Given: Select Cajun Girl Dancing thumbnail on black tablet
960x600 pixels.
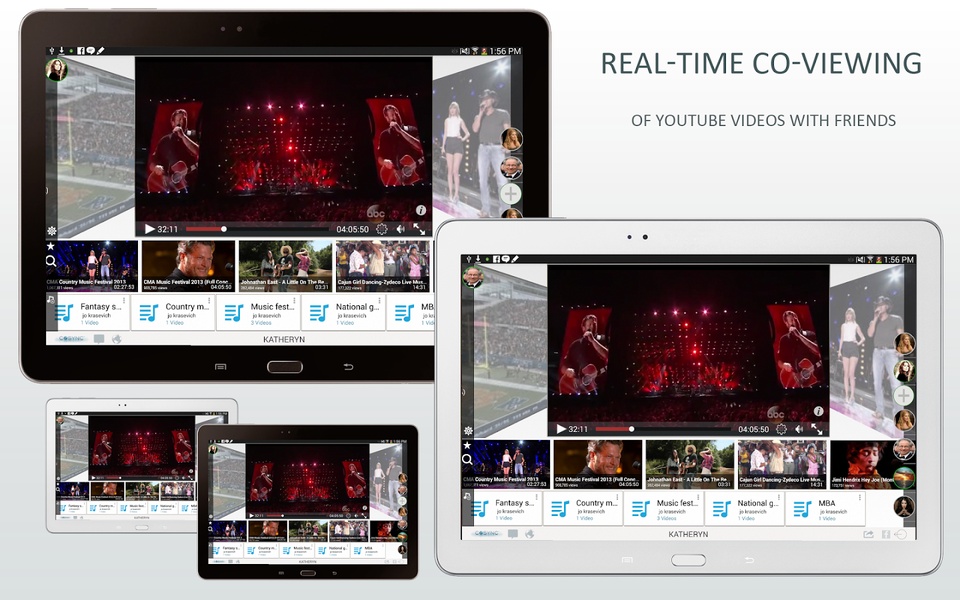Looking at the screenshot, I should pyautogui.click(x=383, y=266).
